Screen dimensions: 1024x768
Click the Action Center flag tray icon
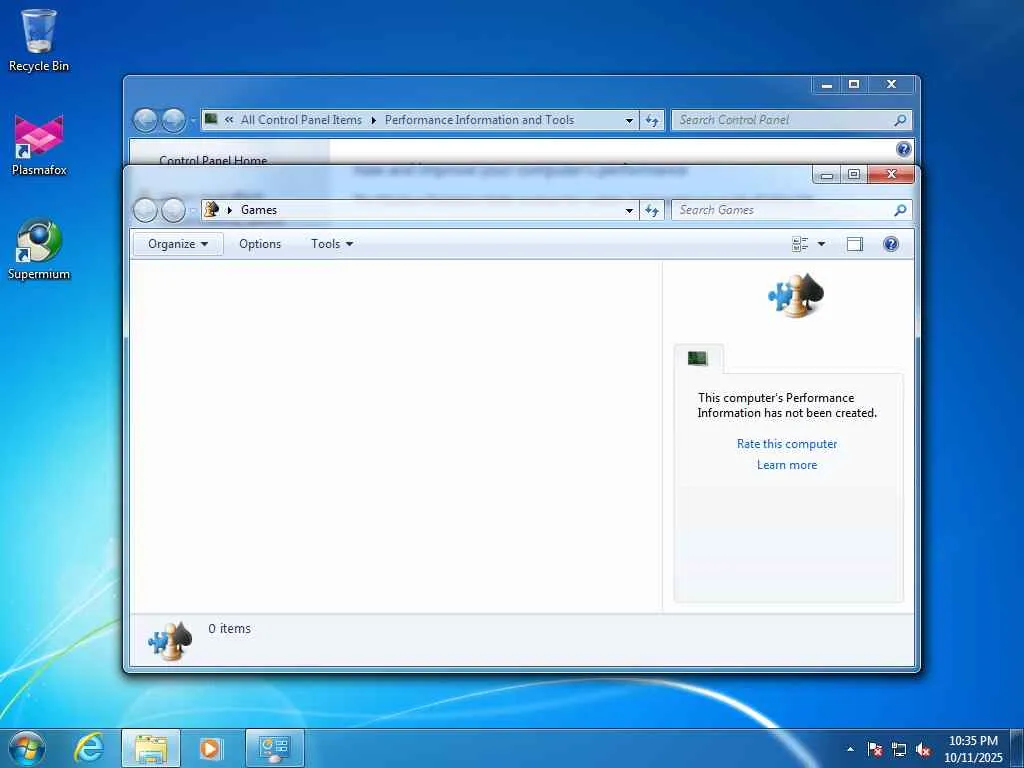click(x=875, y=749)
